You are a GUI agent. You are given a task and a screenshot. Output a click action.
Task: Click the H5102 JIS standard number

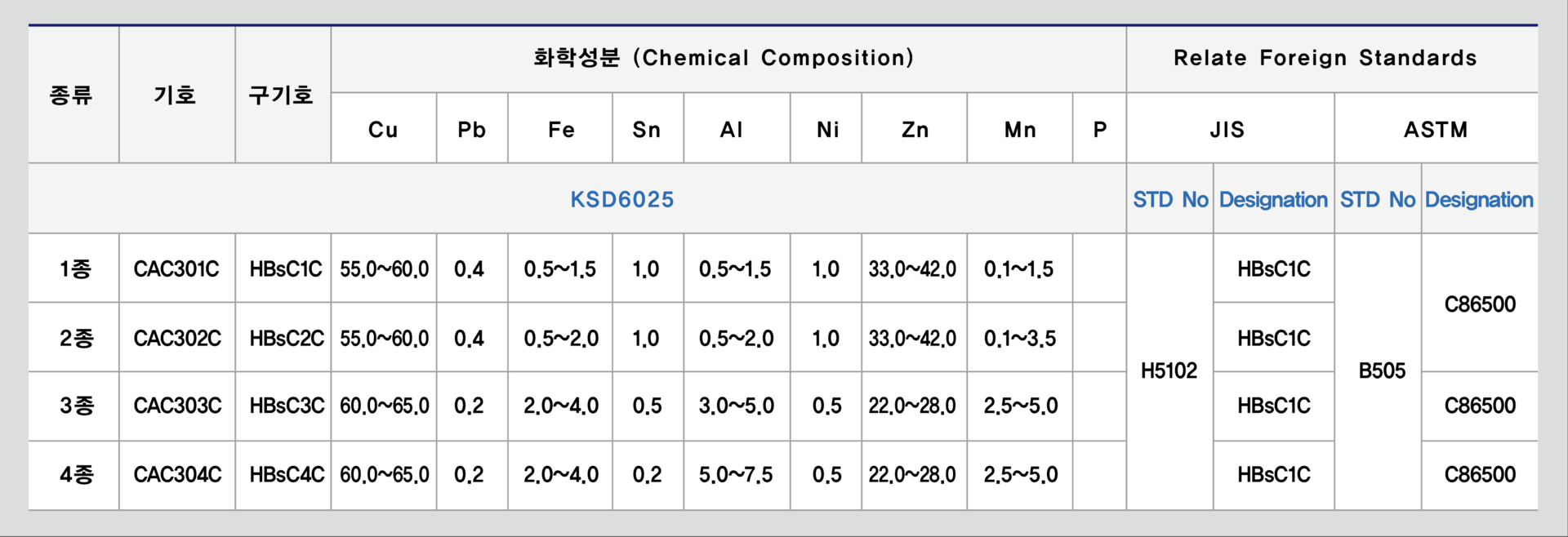tap(1169, 371)
